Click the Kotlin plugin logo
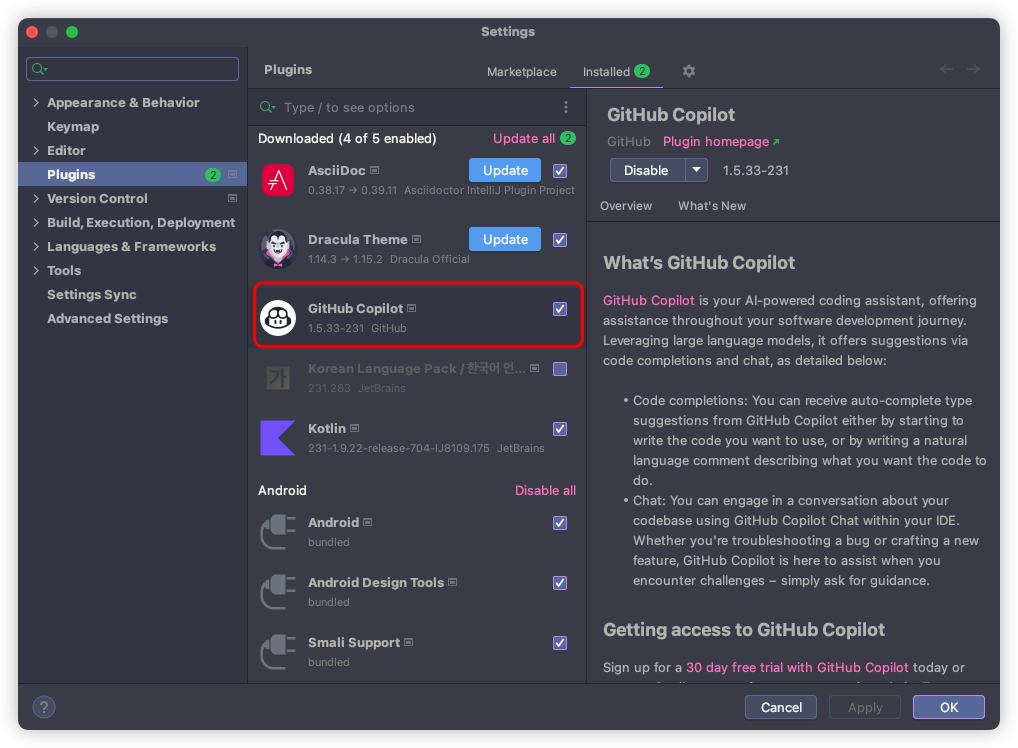The width and height of the screenshot is (1018, 748). pyautogui.click(x=278, y=438)
